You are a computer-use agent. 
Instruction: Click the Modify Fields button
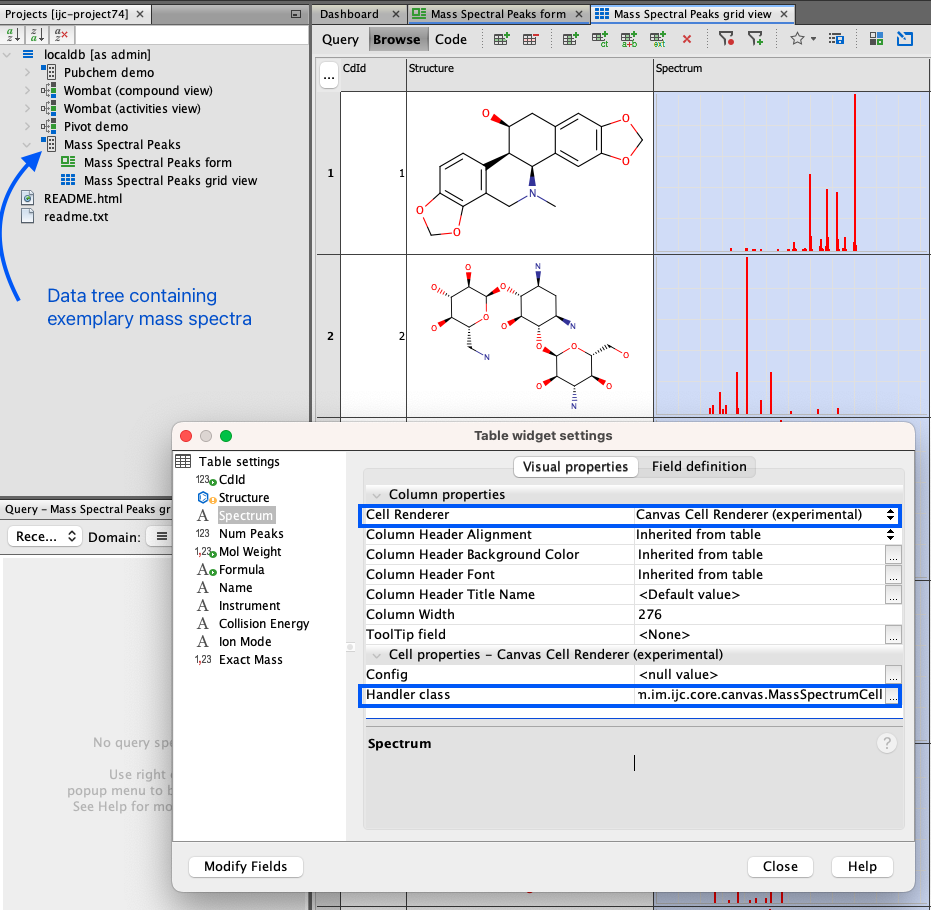tap(245, 867)
